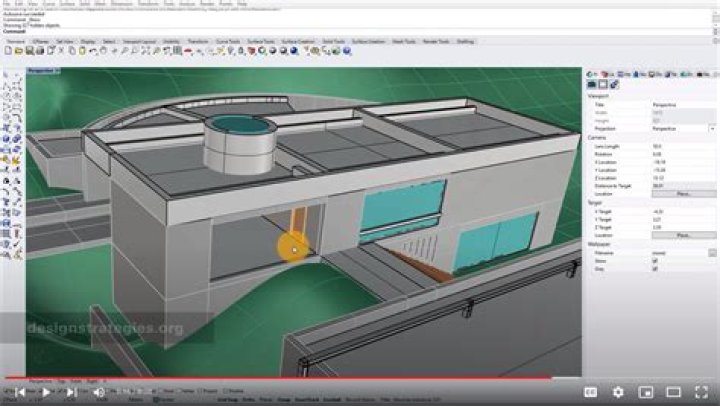This screenshot has height=406, width=720.
Task: Click Place button for camera location
Action: pos(684,193)
